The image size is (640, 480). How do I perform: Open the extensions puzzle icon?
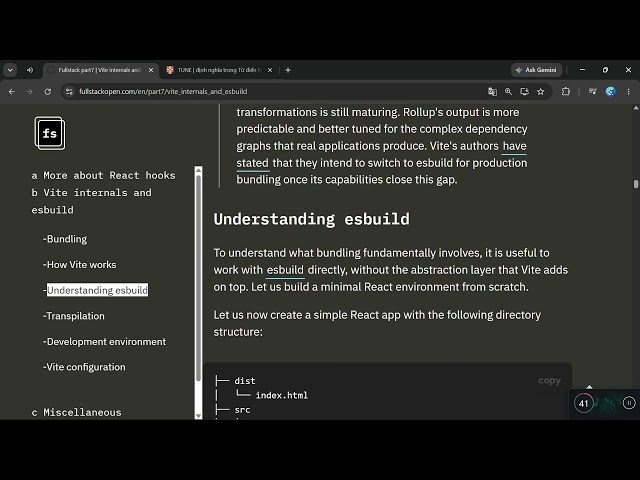click(x=566, y=91)
